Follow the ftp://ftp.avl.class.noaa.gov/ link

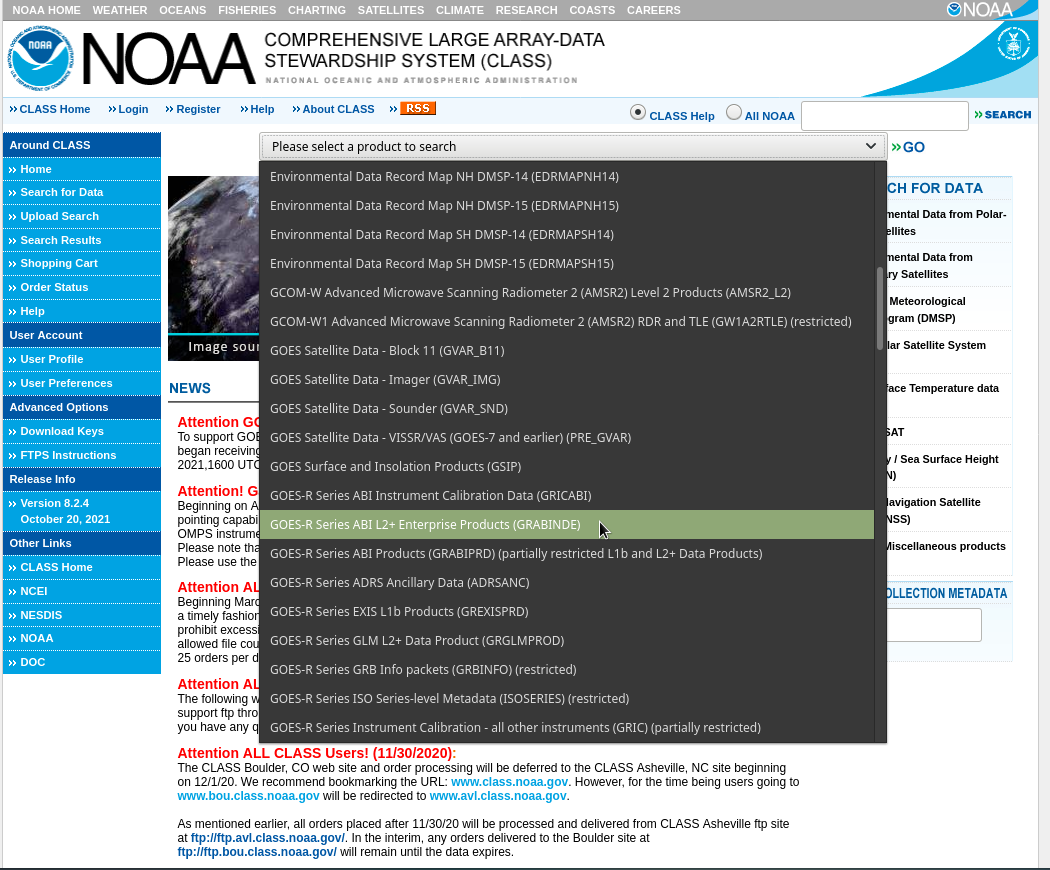coord(268,838)
